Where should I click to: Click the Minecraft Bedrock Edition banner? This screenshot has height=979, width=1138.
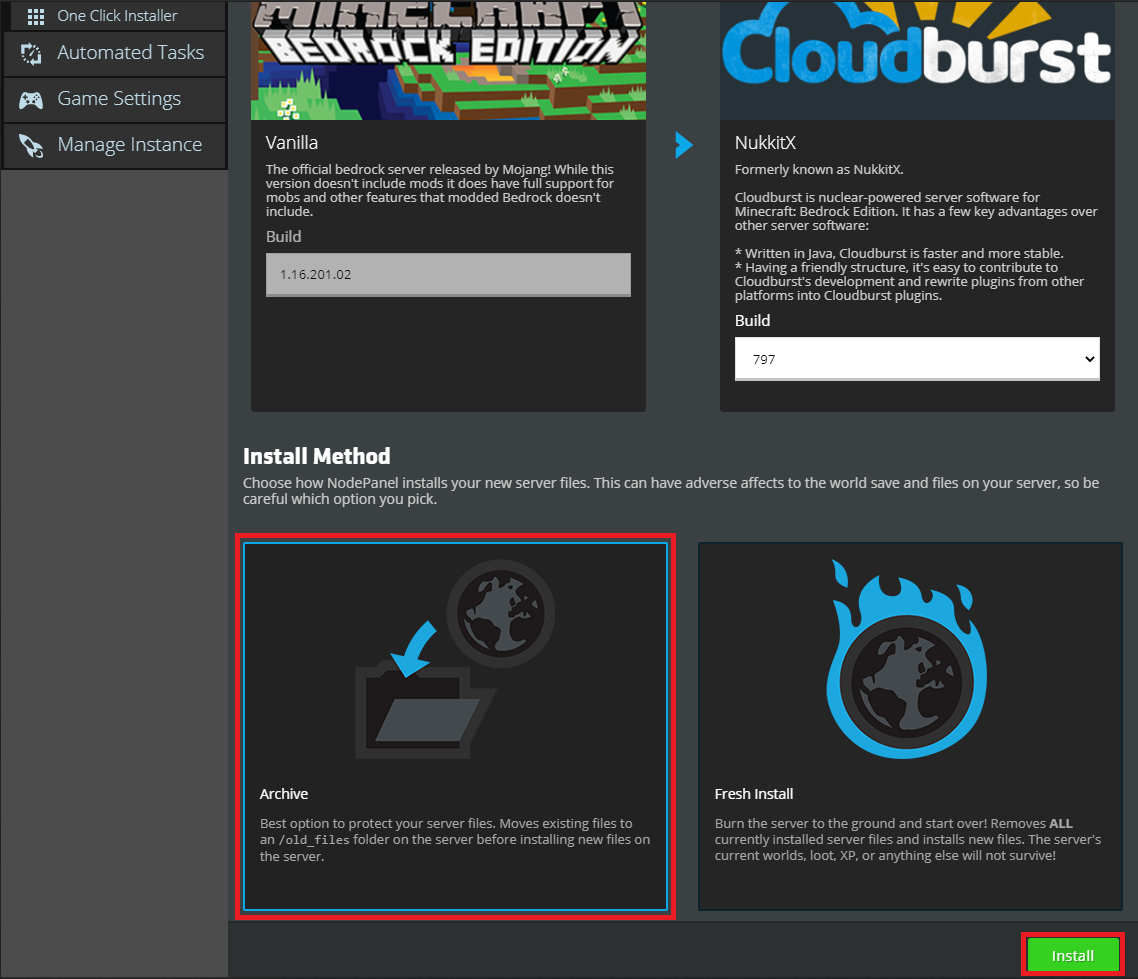(448, 58)
